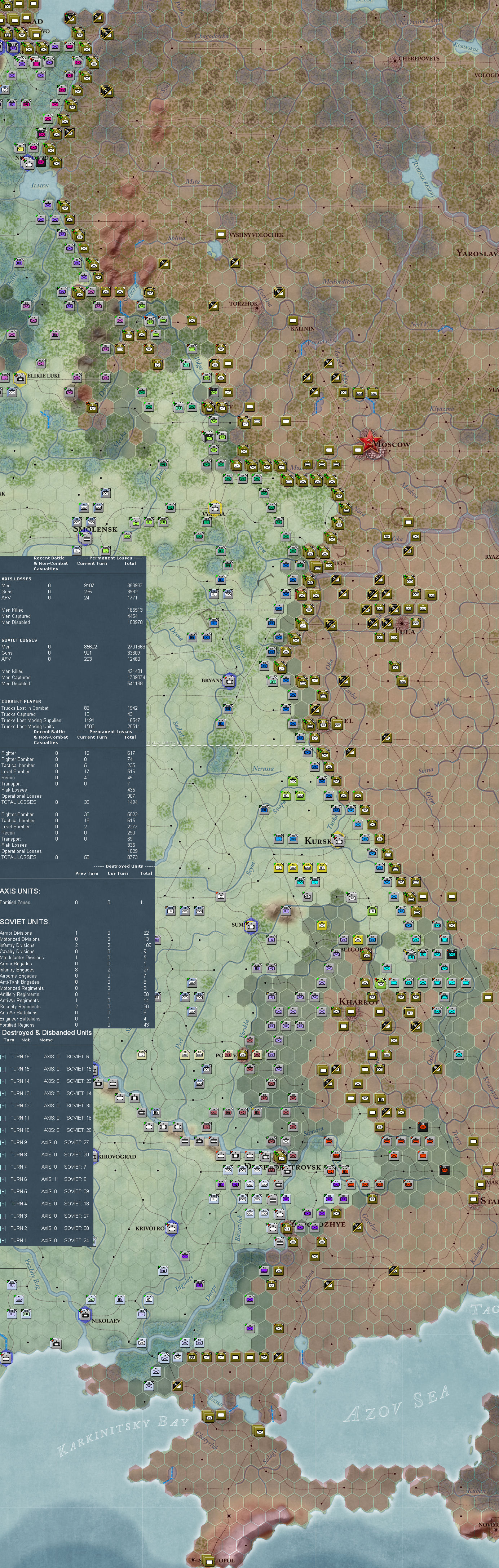Viewport: 499px width, 1568px height.
Task: Select the XXXX HQ counter right of Turn 16 row
Action: coord(141,1054)
